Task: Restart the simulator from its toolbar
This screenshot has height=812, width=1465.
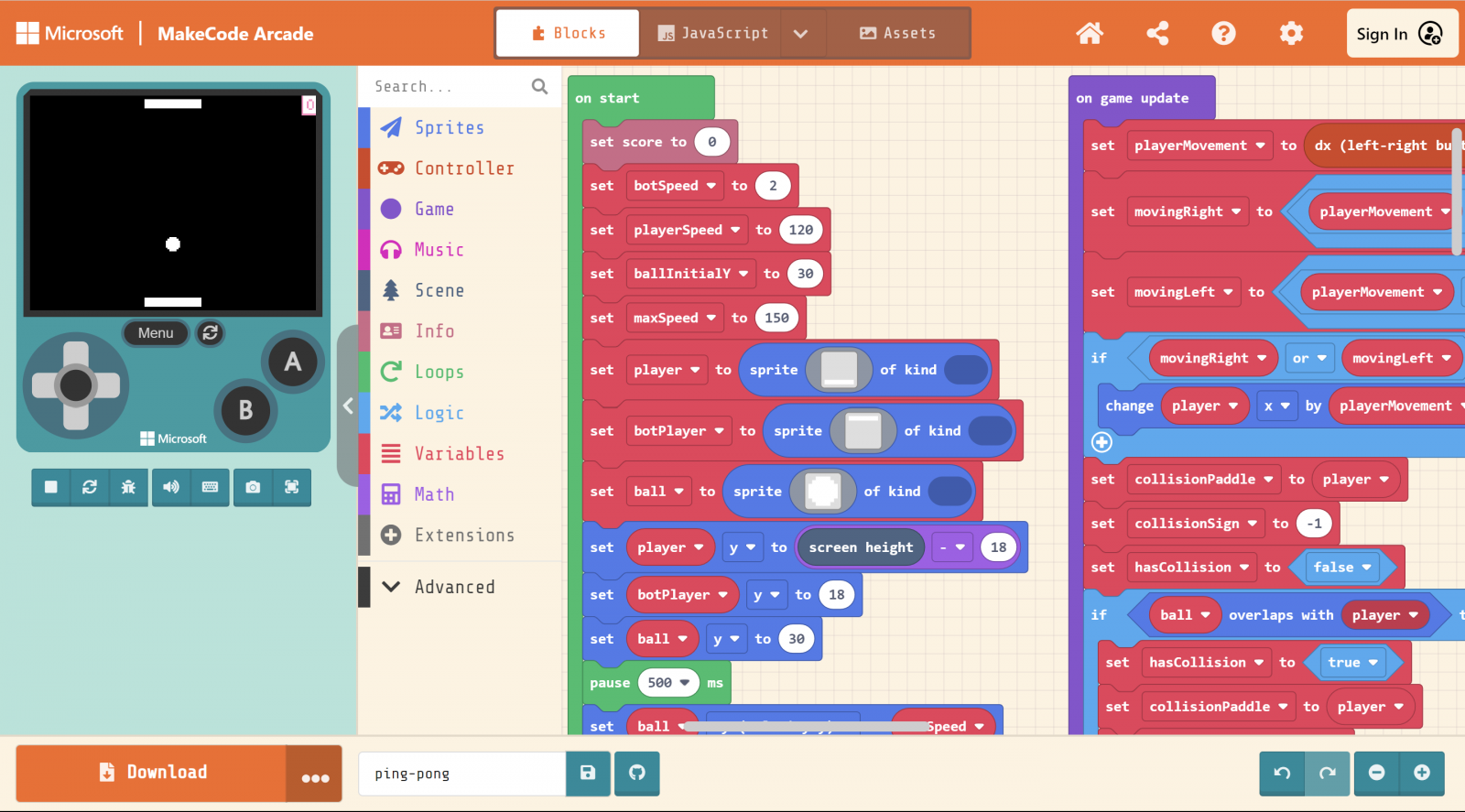Action: coord(90,487)
